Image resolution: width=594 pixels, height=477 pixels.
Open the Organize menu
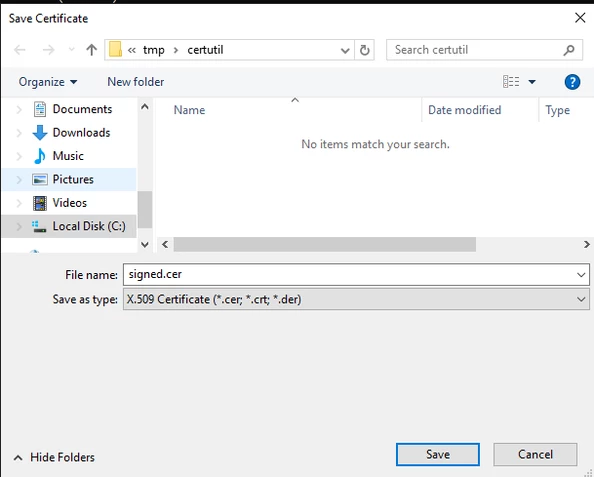48,82
